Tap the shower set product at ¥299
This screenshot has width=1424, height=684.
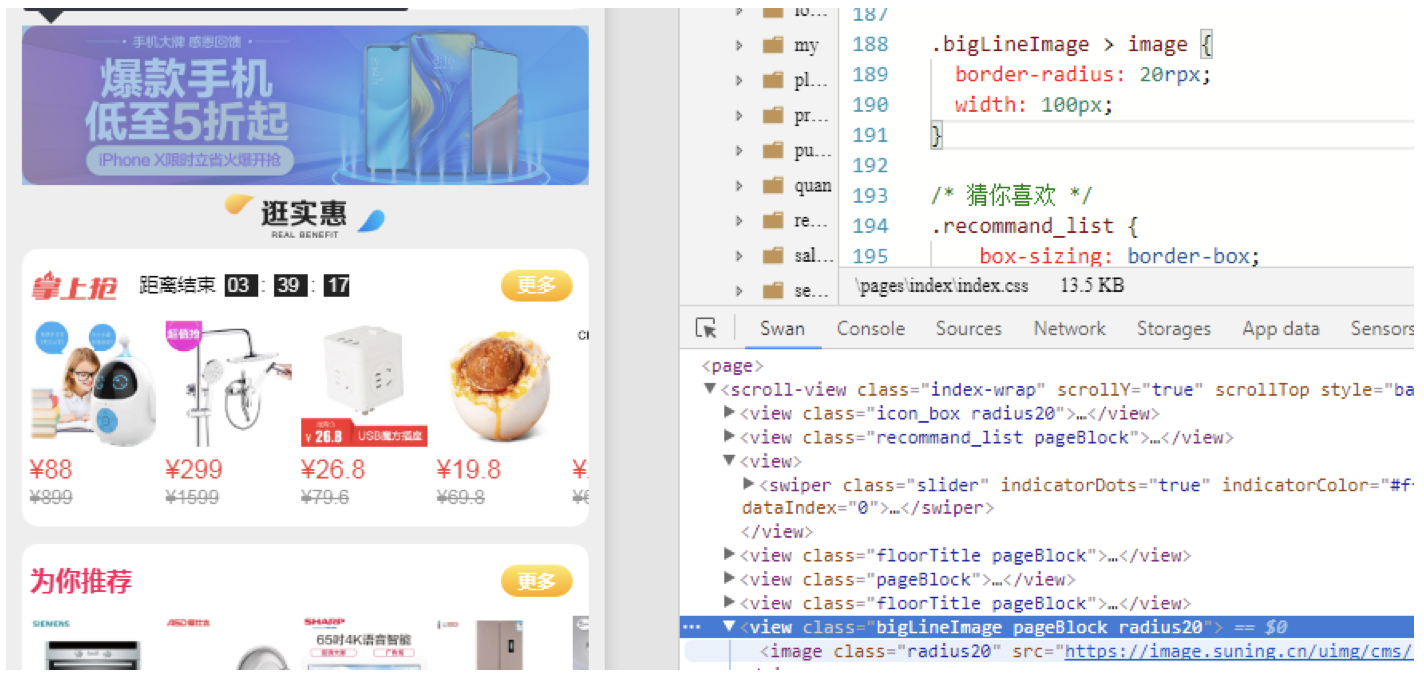[x=229, y=385]
